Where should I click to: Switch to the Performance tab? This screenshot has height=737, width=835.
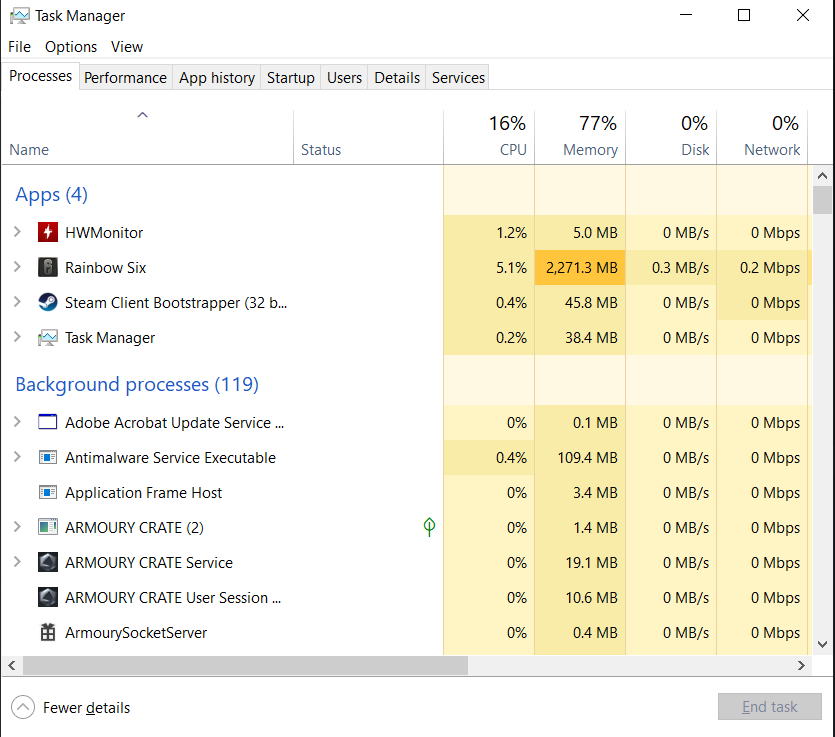(x=126, y=78)
